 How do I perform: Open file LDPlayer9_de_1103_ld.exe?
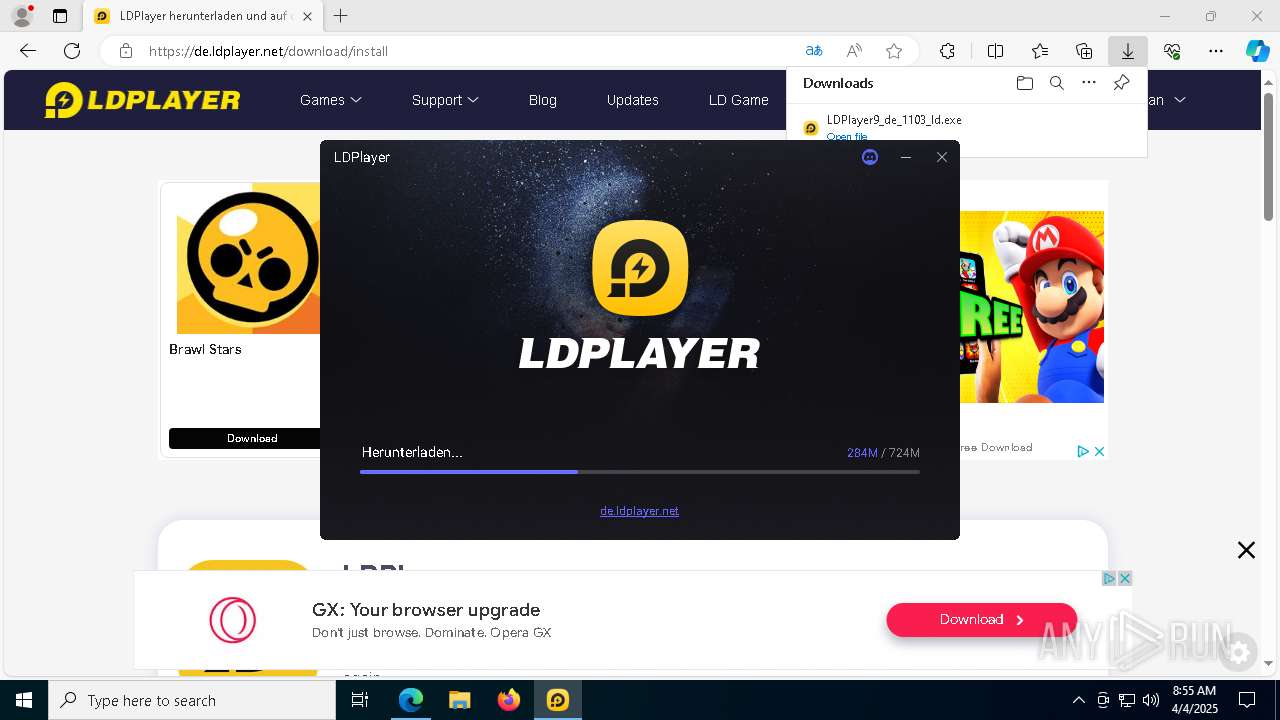point(847,136)
